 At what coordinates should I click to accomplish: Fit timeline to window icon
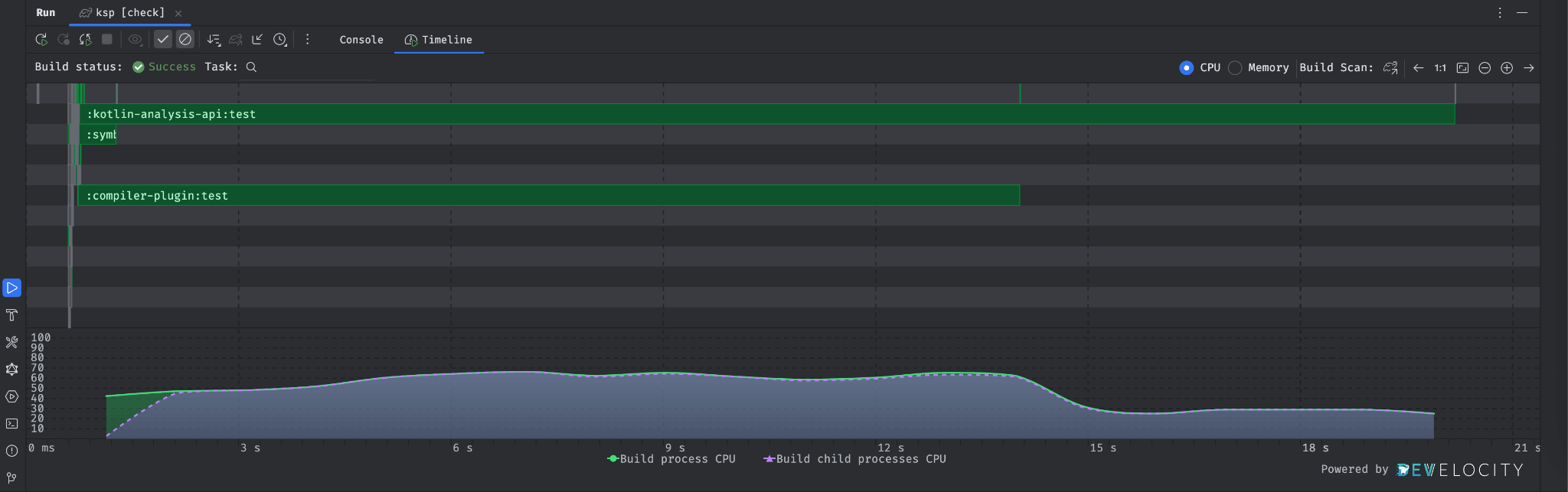tap(1462, 68)
